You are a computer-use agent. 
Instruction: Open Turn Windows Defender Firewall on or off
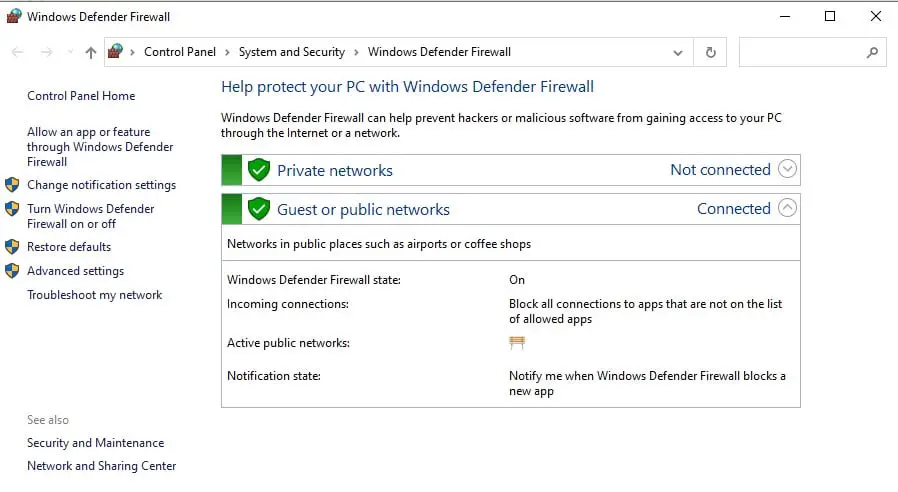click(x=90, y=216)
